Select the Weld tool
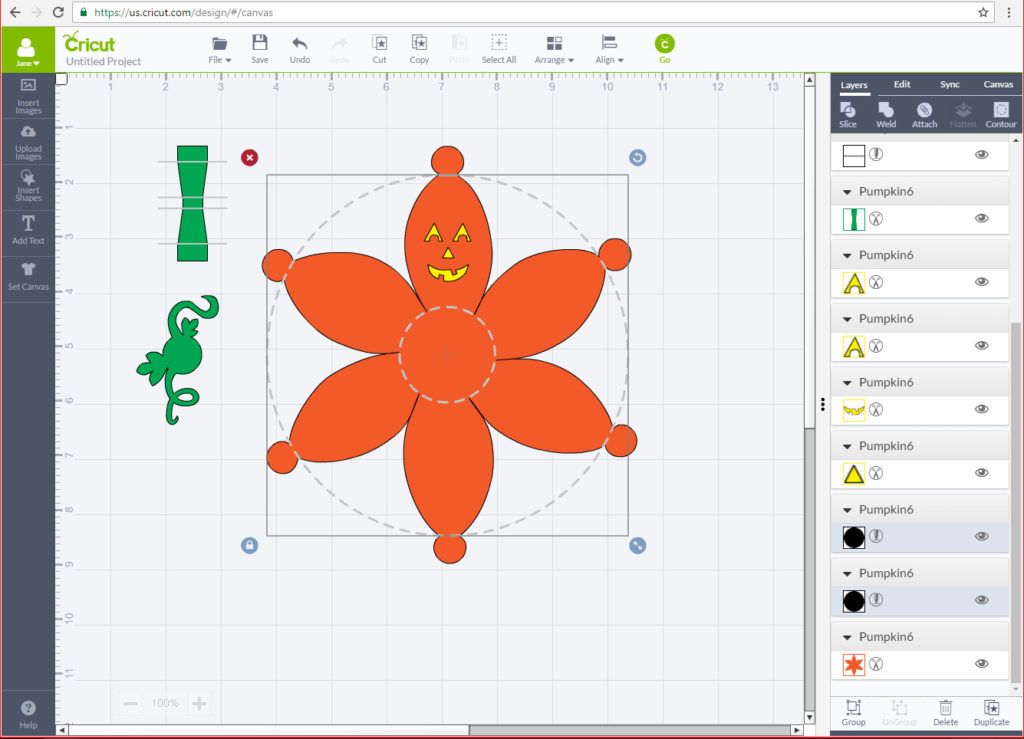 [886, 111]
